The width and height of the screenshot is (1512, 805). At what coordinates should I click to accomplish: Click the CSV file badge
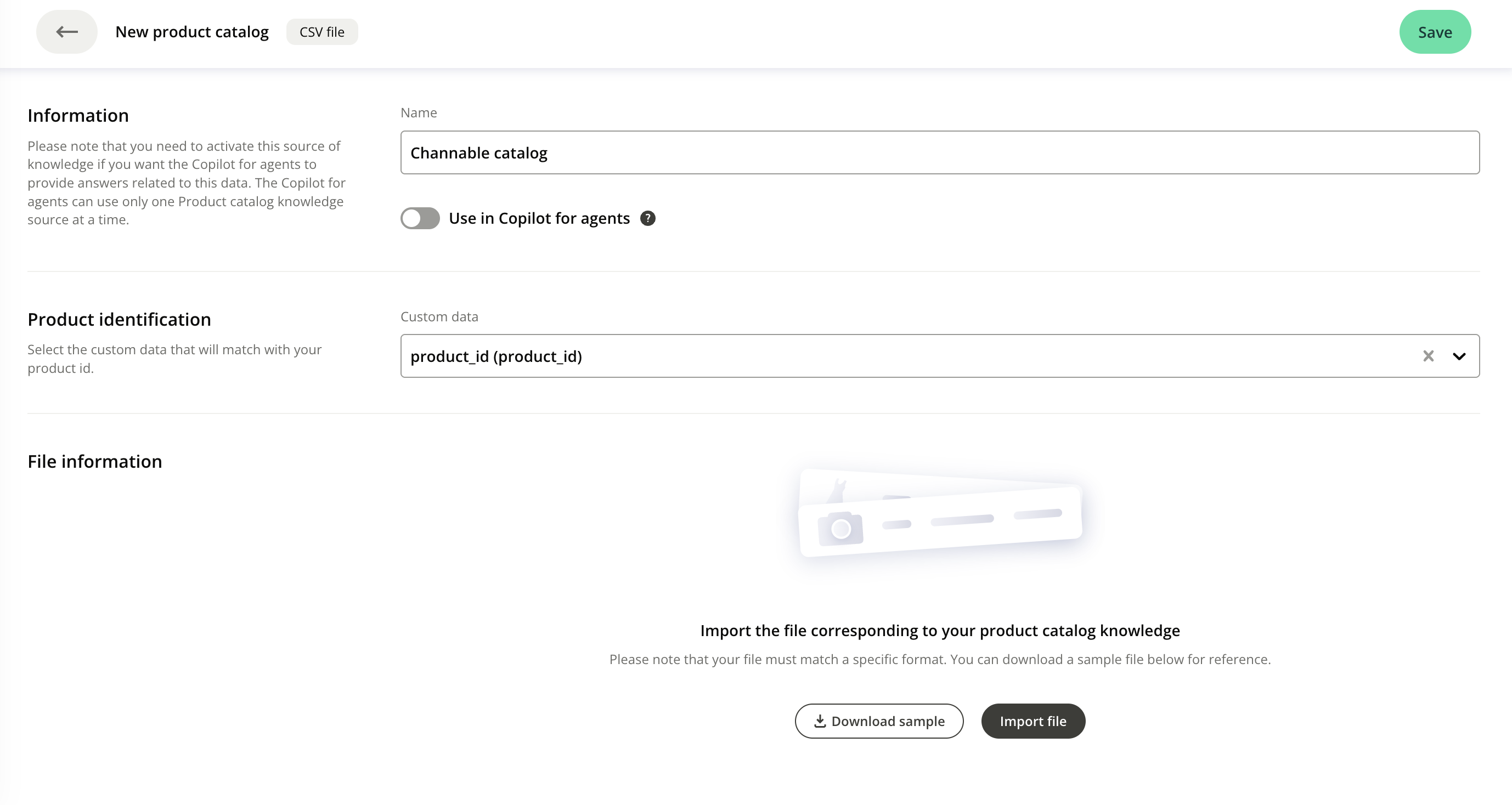(x=321, y=32)
